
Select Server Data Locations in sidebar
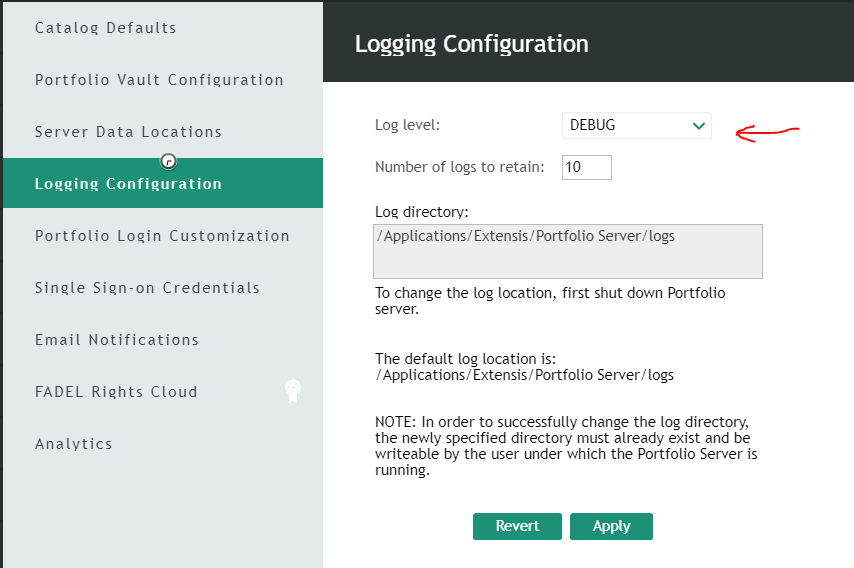128,132
